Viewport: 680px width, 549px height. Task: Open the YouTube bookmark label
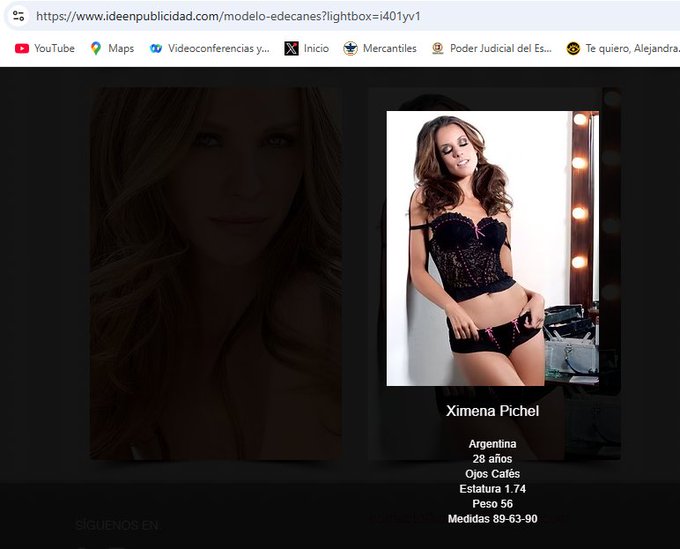click(x=54, y=49)
